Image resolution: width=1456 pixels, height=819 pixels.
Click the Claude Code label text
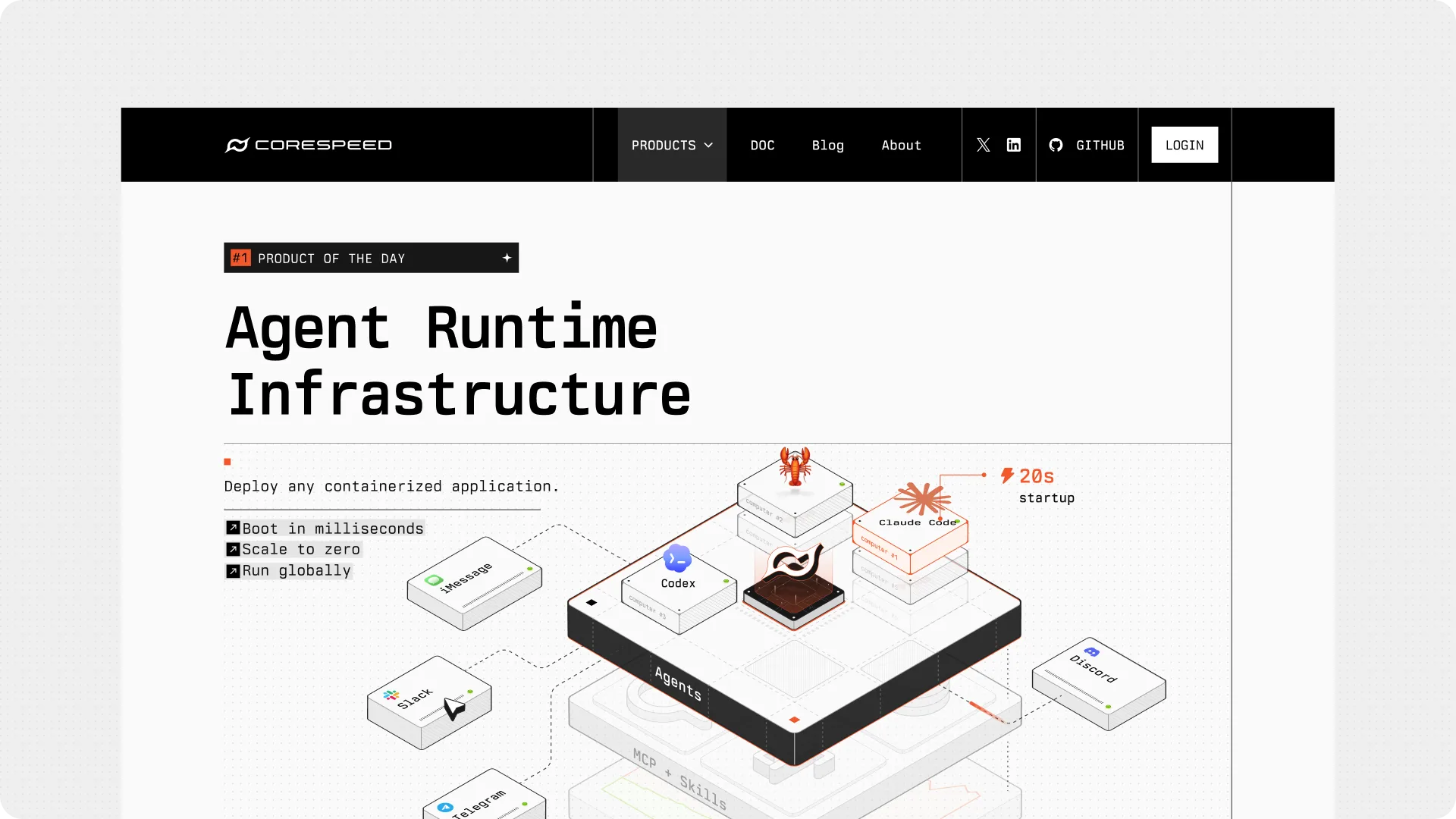(917, 522)
